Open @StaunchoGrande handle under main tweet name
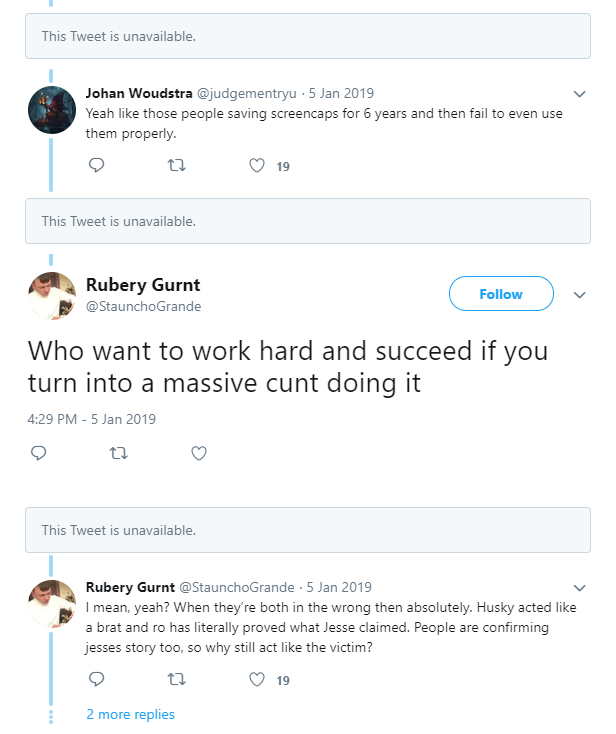Viewport: 616px width, 734px height. coord(143,306)
